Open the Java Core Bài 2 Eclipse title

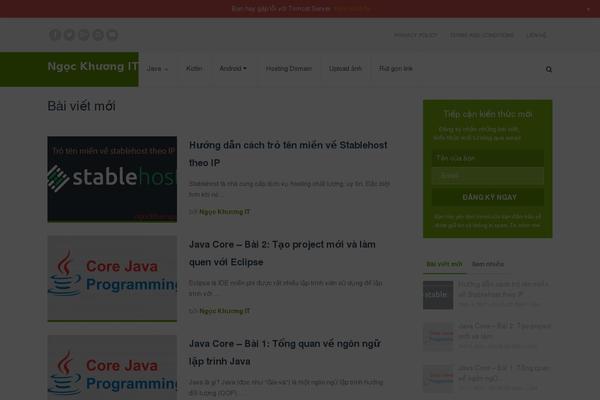[x=282, y=253]
